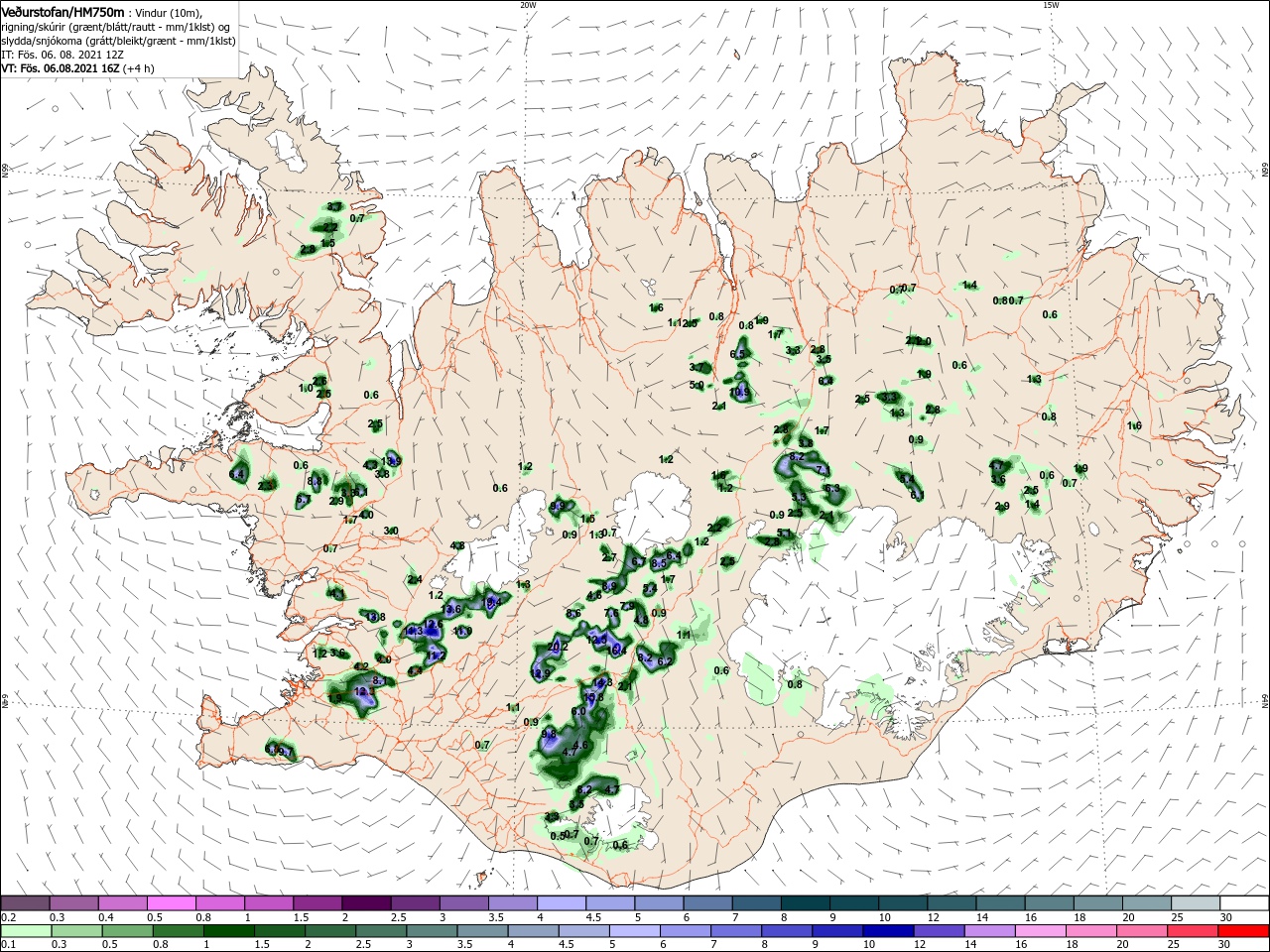
Task: Select upper legend swatch between 6 and 7
Action: coord(707,902)
